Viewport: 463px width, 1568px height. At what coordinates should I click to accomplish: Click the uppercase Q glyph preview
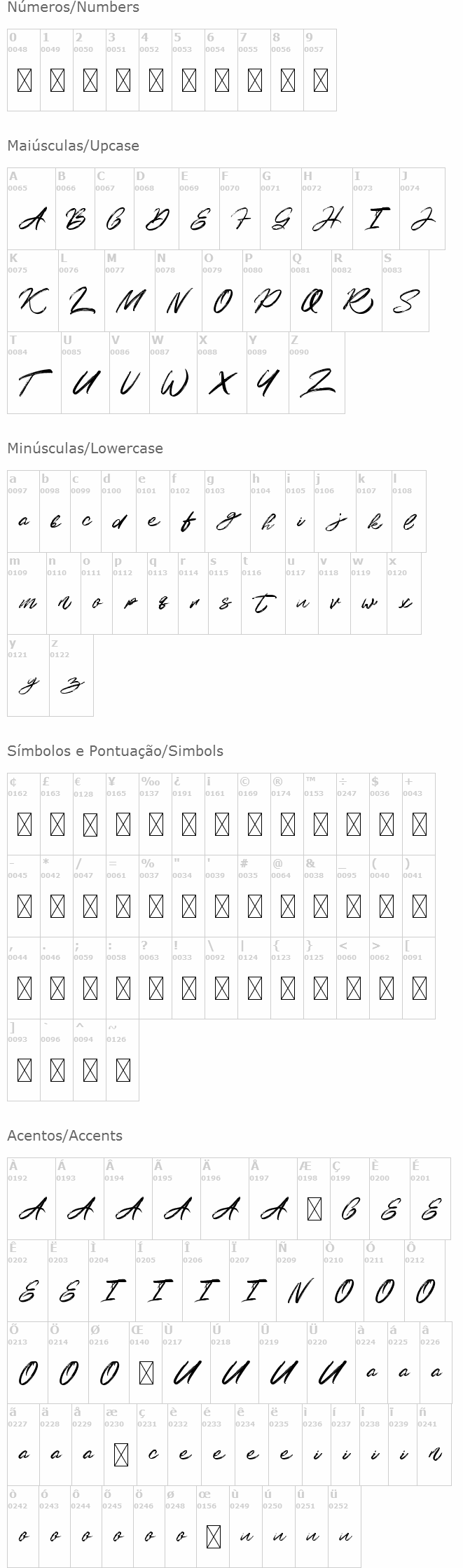(311, 302)
